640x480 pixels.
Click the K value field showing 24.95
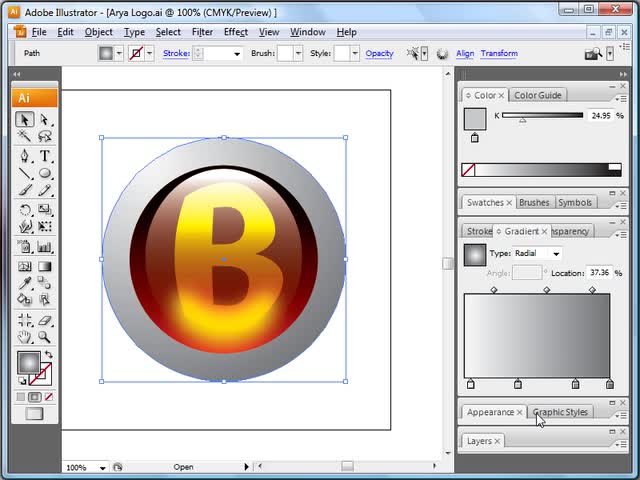(x=600, y=116)
